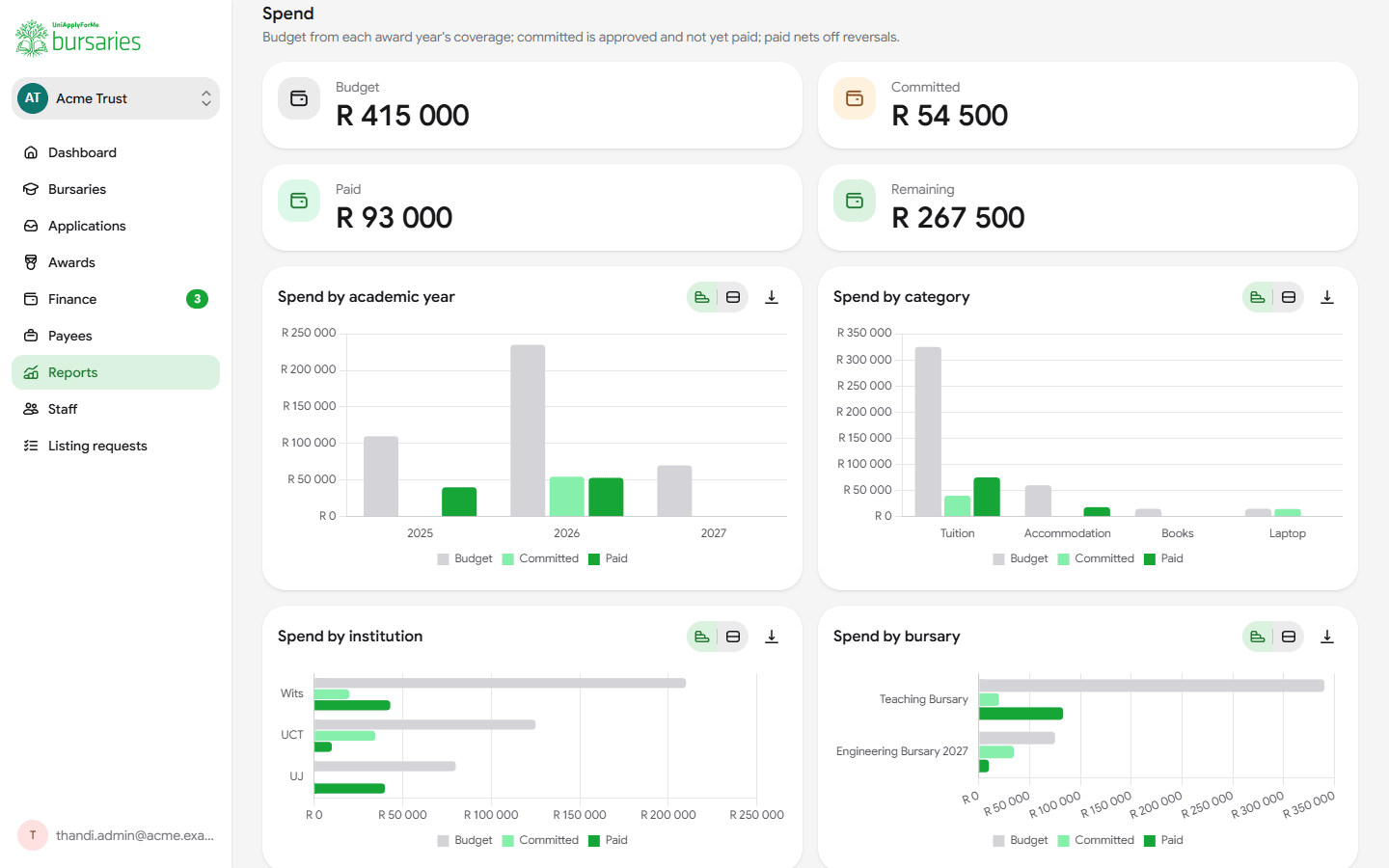This screenshot has height=868, width=1389.
Task: Click the Budget value R 415 000
Action: click(402, 116)
